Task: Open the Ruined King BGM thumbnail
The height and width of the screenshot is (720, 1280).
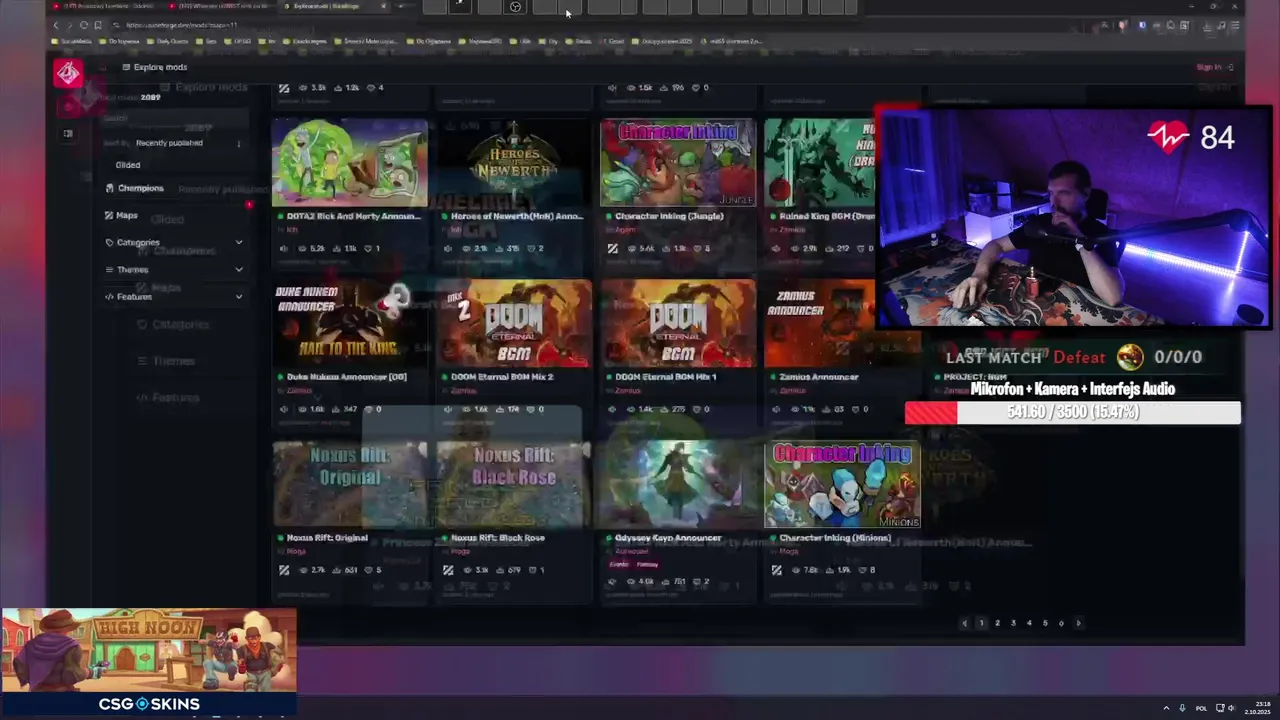Action: 820,163
